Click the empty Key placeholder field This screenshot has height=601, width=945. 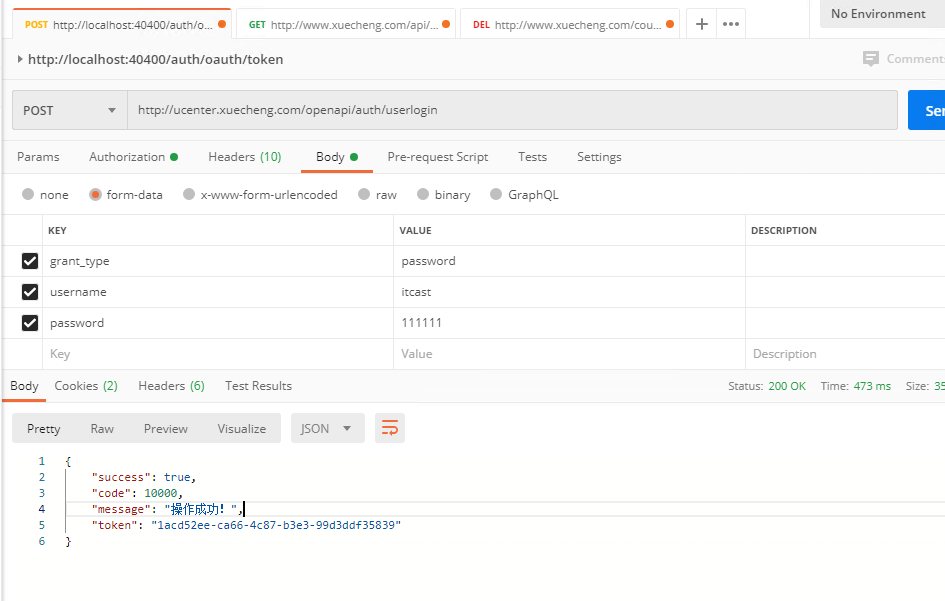(x=218, y=354)
